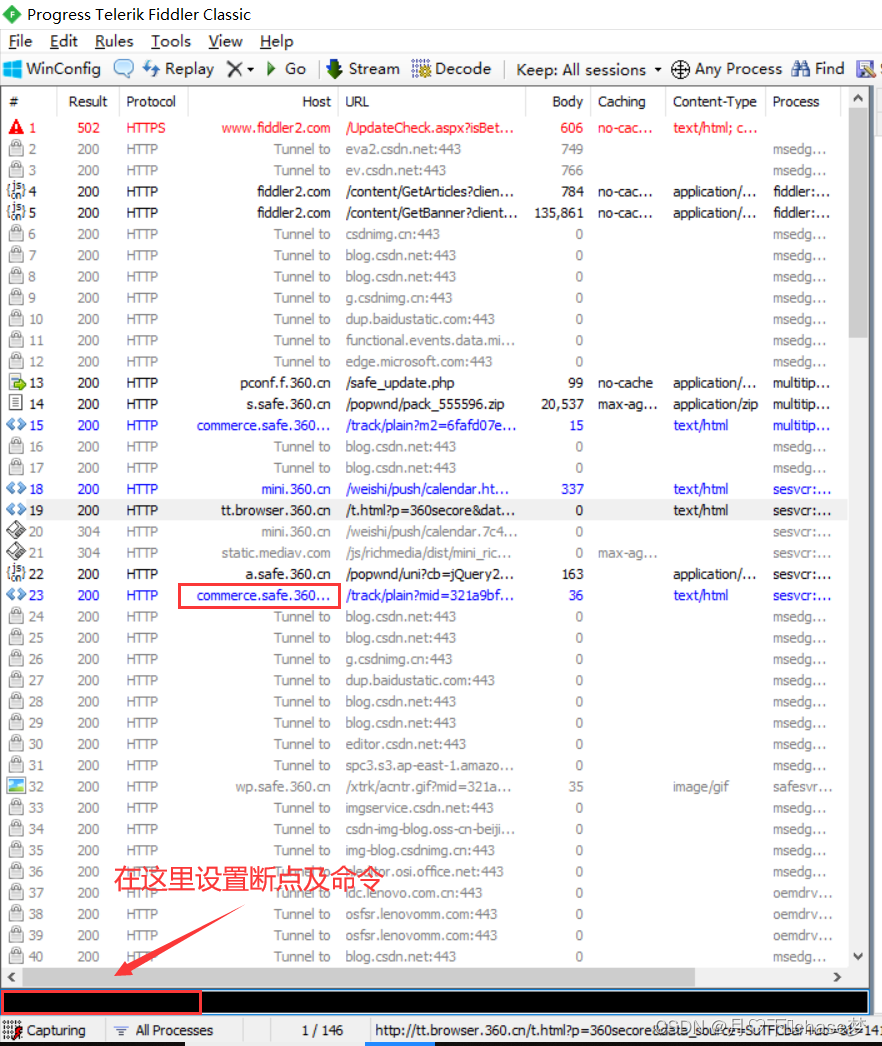The image size is (882, 1046).
Task: Click the JSON icon of session 4
Action: coord(16,191)
